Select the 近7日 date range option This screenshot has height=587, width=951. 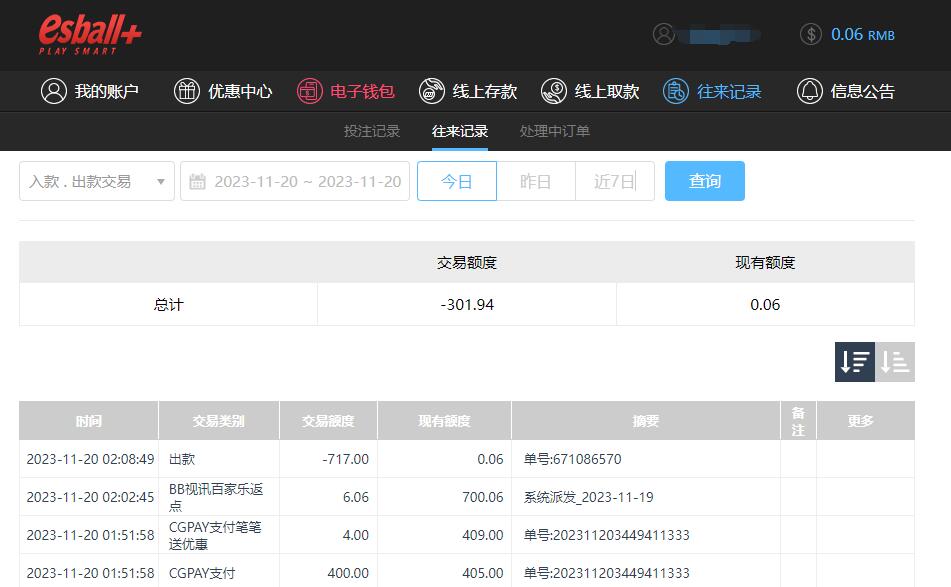(x=614, y=181)
